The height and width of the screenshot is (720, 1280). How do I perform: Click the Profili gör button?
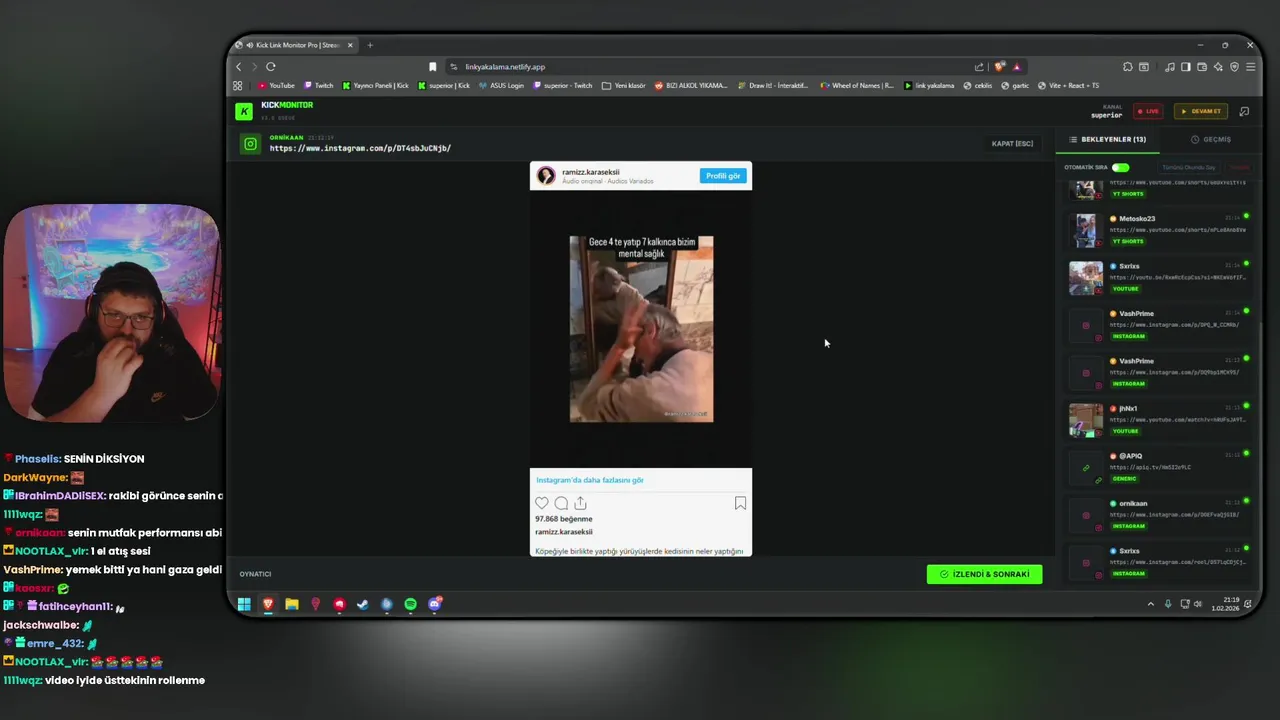click(723, 176)
